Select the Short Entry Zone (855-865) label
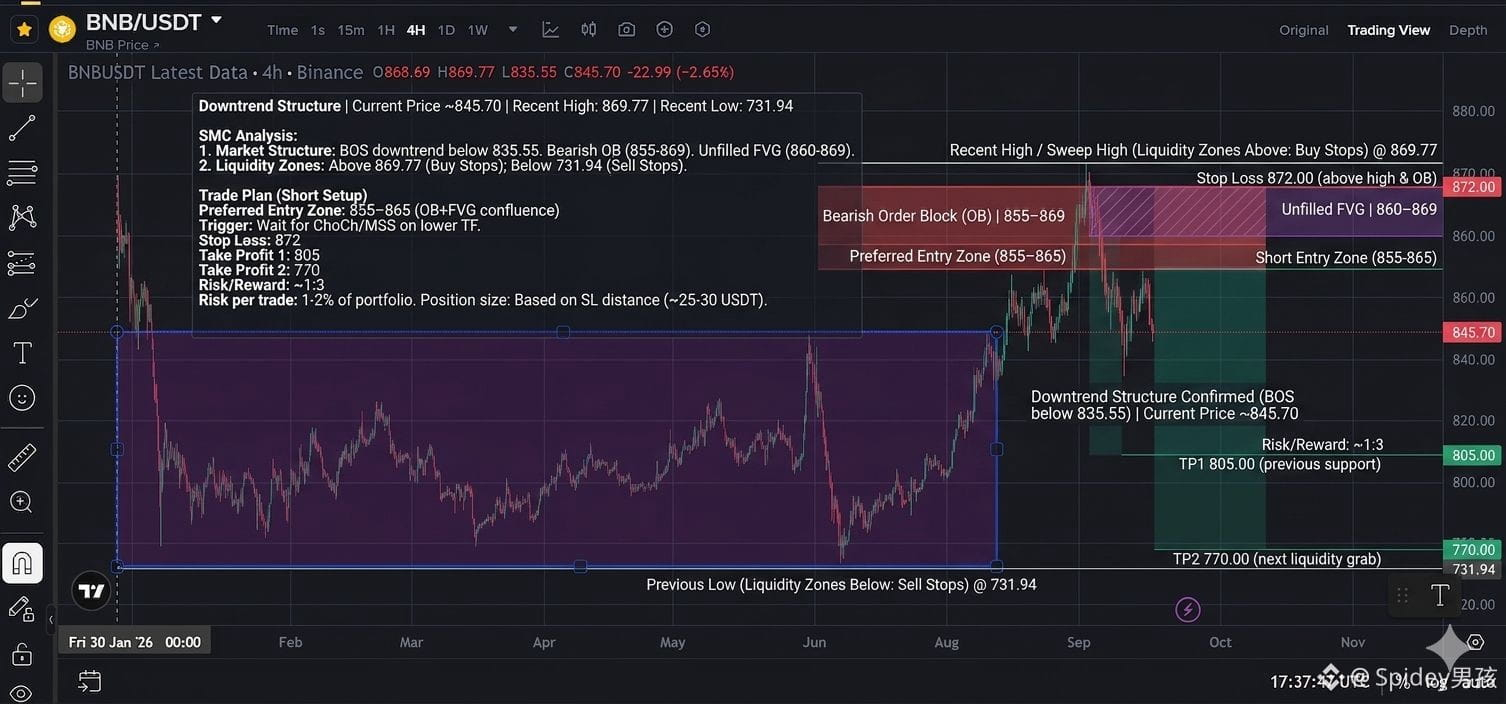Screen dimensions: 1506x704 pos(1346,257)
